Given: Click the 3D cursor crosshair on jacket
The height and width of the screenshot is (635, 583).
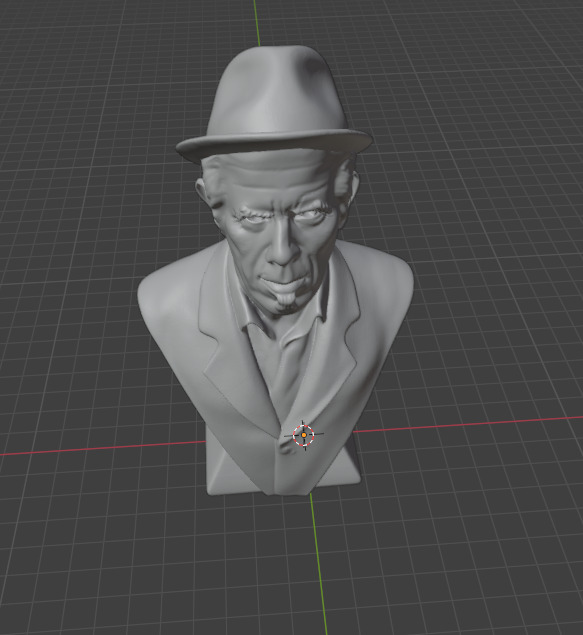Looking at the screenshot, I should (x=304, y=435).
